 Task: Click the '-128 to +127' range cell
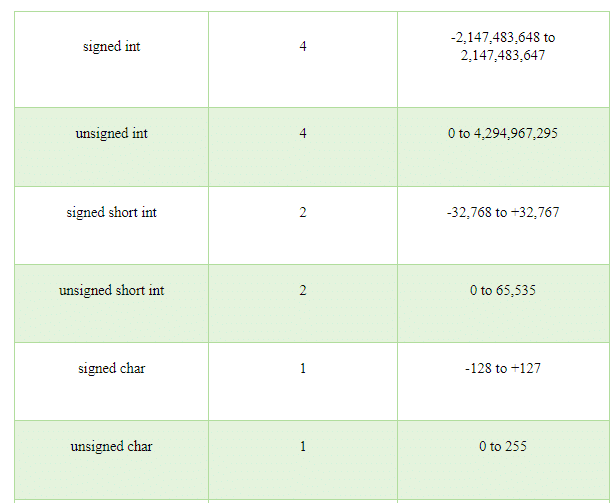[x=503, y=369]
